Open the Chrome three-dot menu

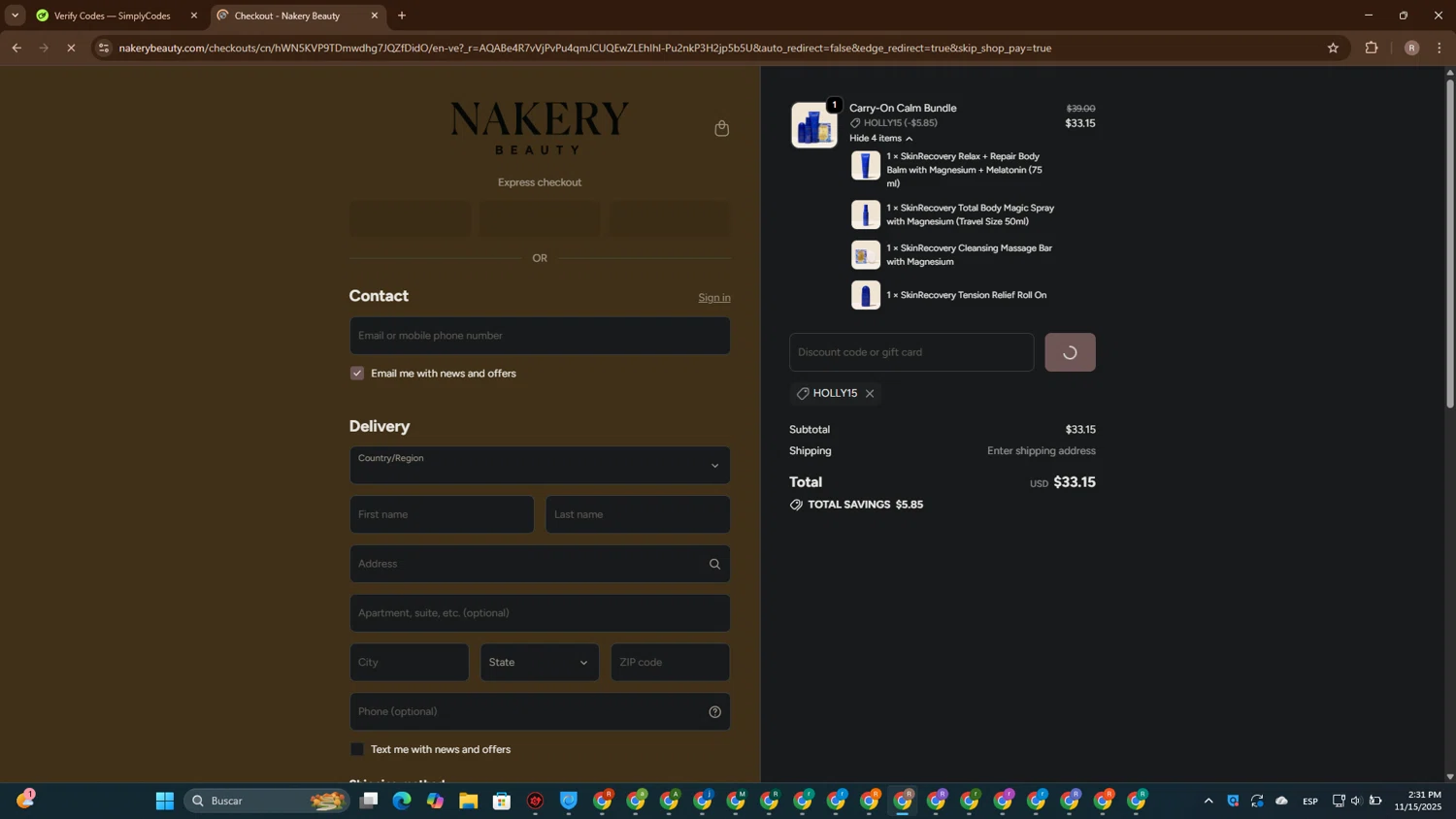tap(1439, 48)
